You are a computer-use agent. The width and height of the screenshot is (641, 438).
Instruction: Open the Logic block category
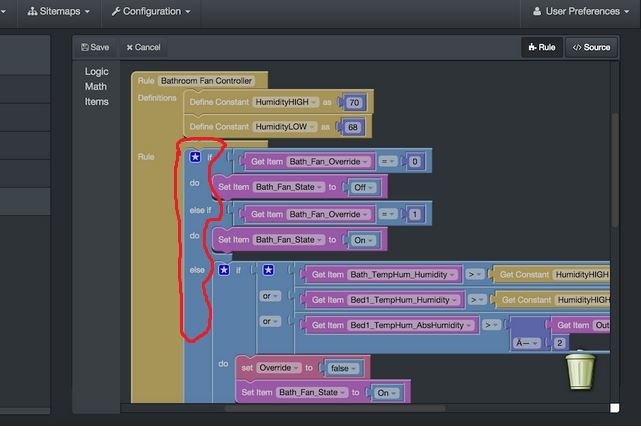click(96, 72)
